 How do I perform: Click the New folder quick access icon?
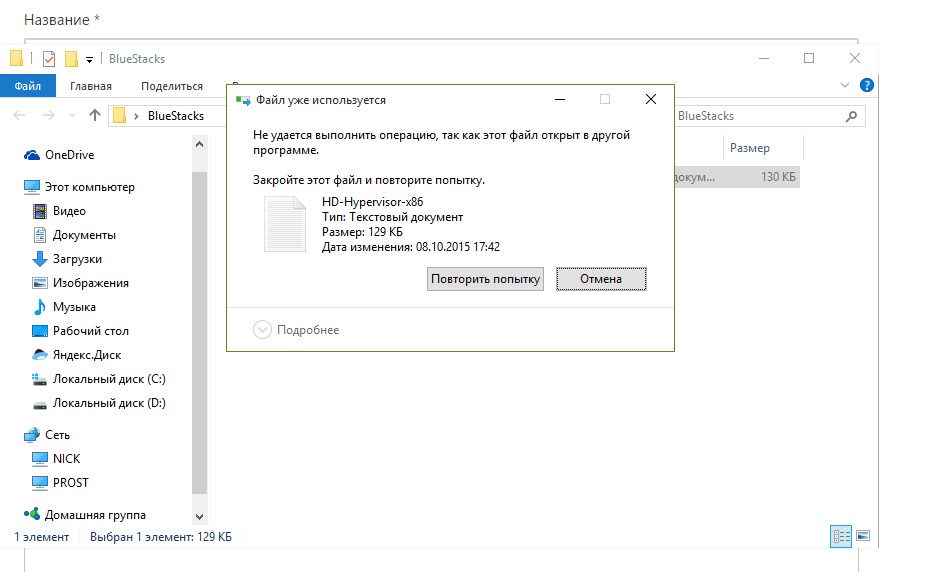pos(71,59)
